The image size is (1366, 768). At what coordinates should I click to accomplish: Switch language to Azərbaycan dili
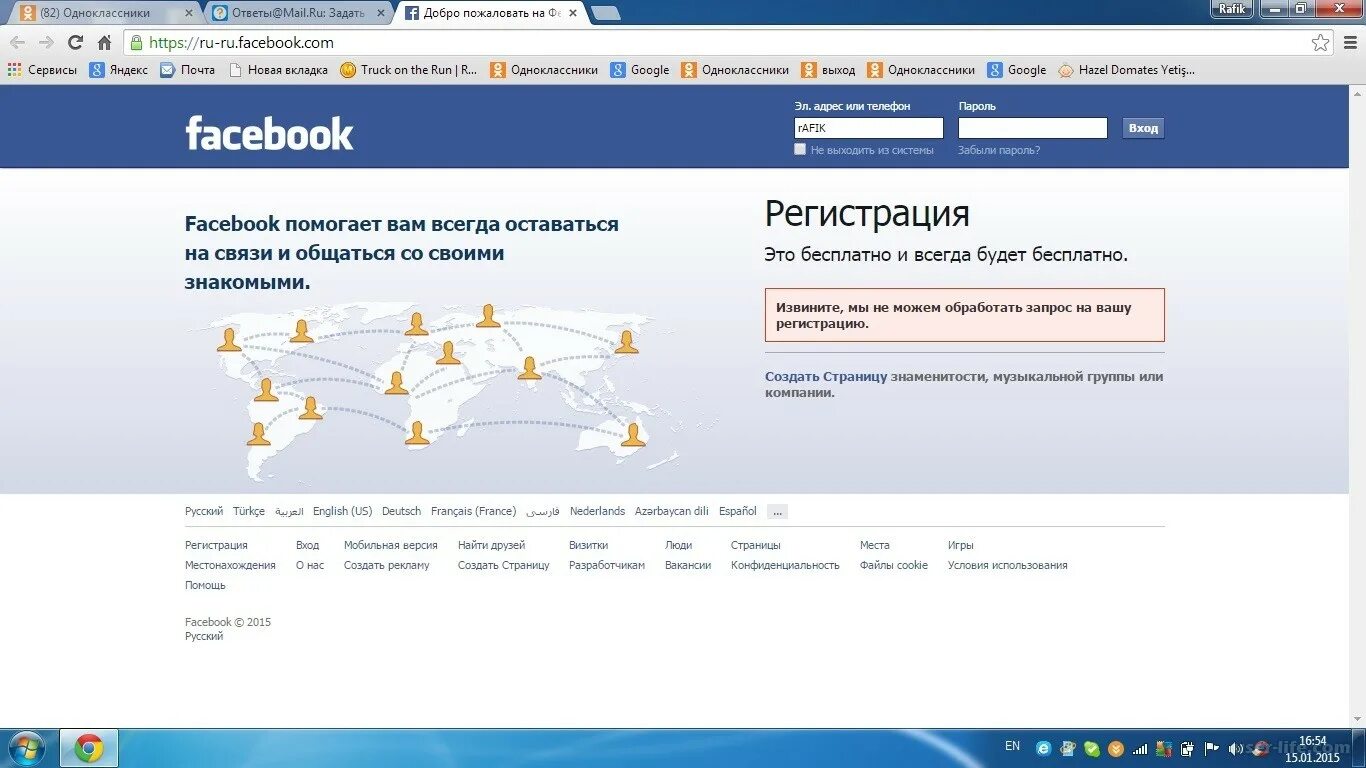pos(672,511)
